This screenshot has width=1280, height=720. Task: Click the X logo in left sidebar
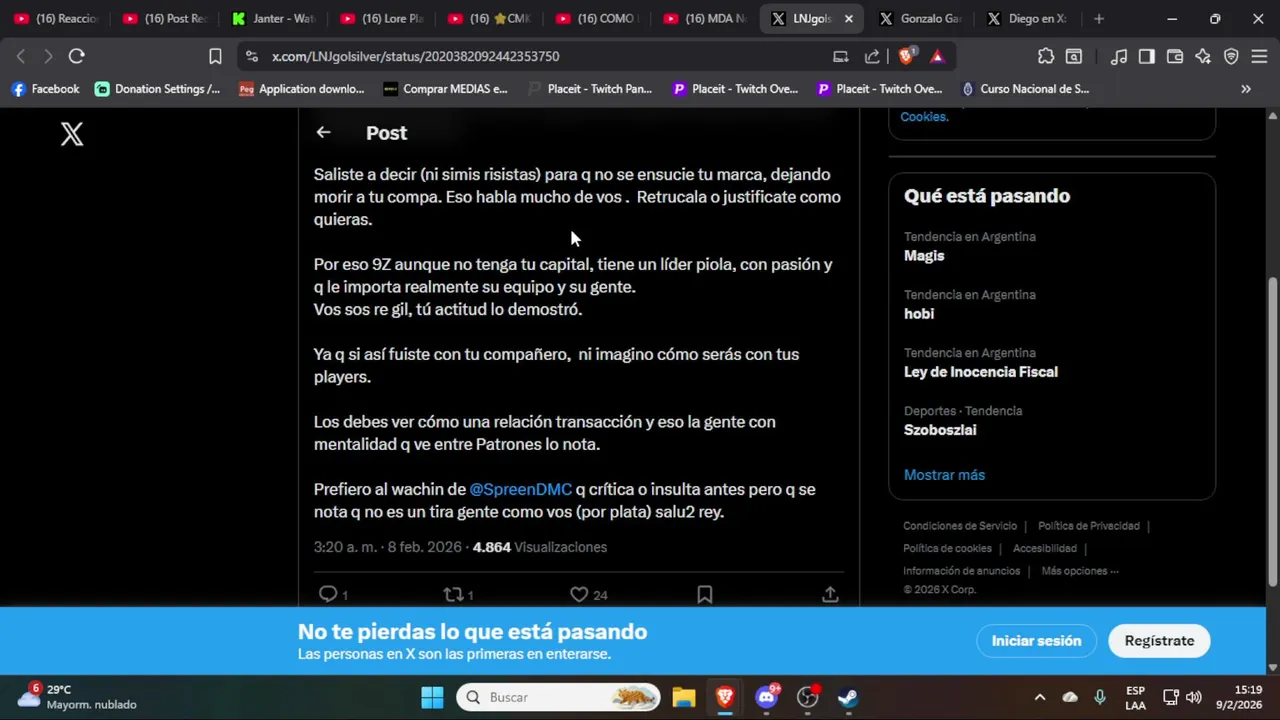(72, 134)
